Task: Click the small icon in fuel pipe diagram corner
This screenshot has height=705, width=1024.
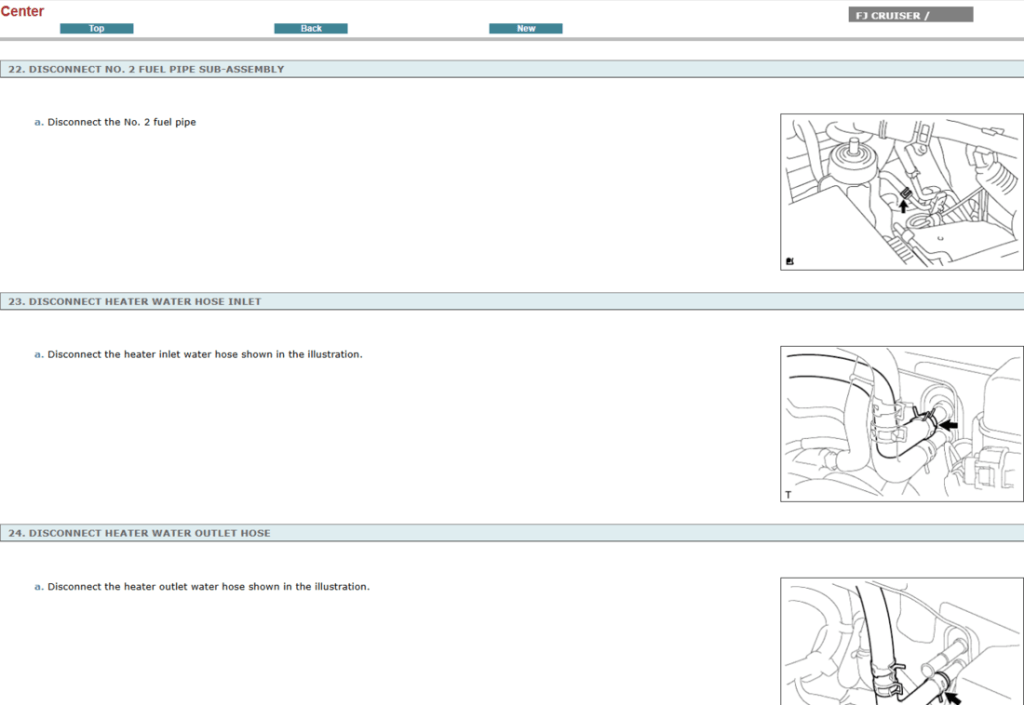Action: [789, 259]
